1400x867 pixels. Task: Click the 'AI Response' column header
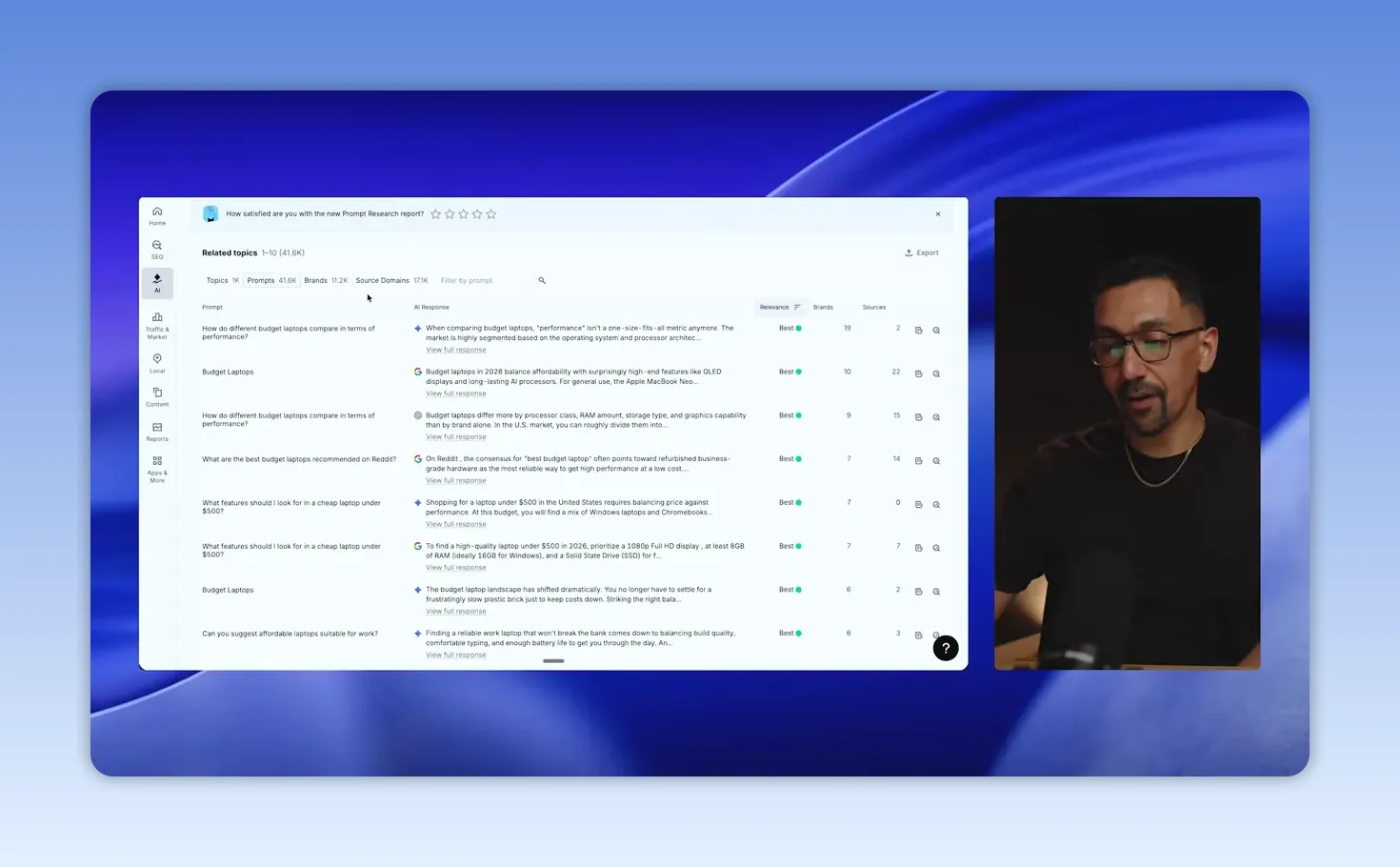[431, 307]
